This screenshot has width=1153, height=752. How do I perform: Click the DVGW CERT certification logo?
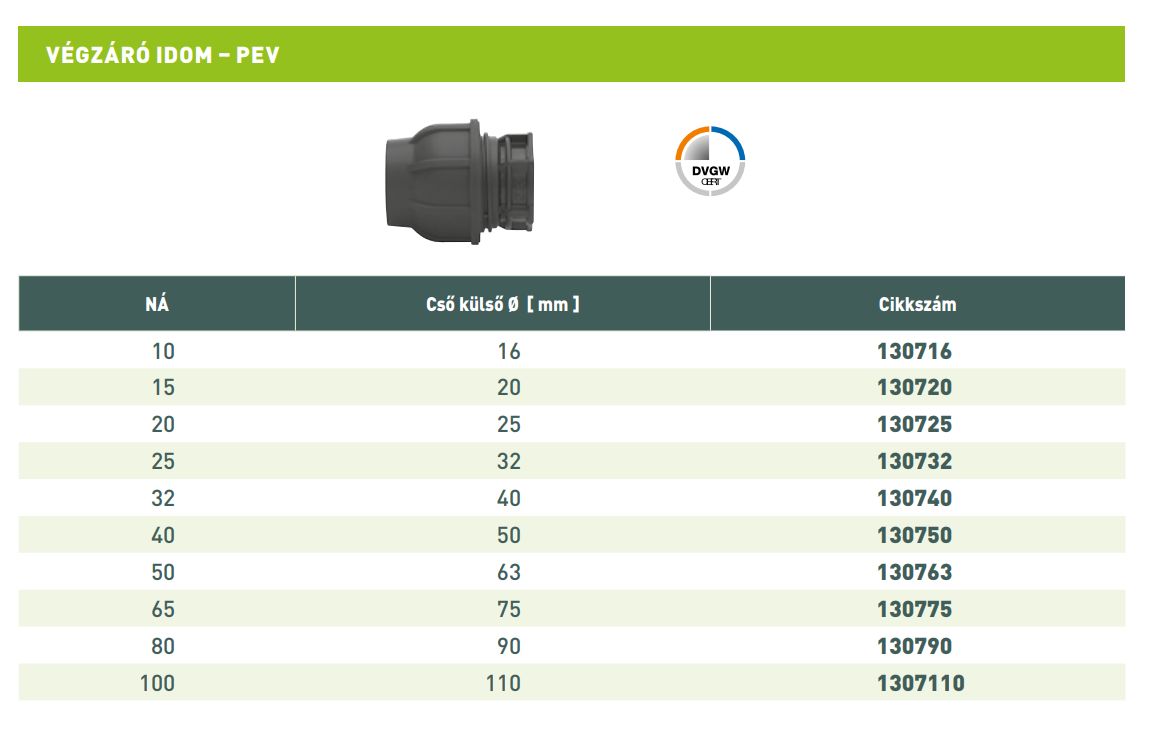pyautogui.click(x=710, y=161)
